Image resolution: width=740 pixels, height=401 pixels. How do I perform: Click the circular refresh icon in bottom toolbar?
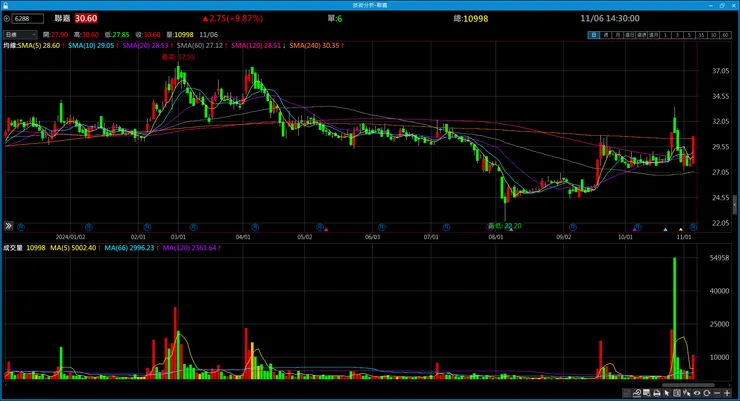[x=707, y=393]
